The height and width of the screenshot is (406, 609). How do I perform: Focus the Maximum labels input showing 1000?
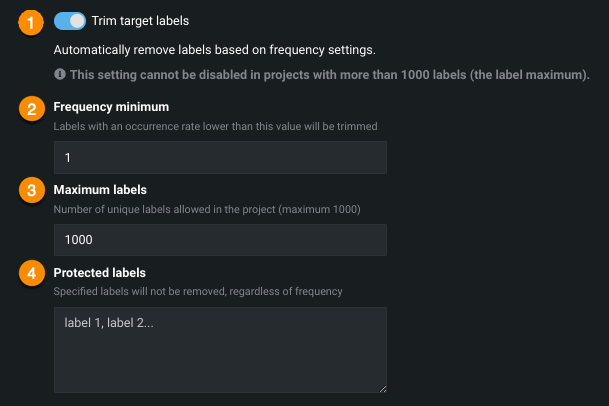tap(220, 240)
